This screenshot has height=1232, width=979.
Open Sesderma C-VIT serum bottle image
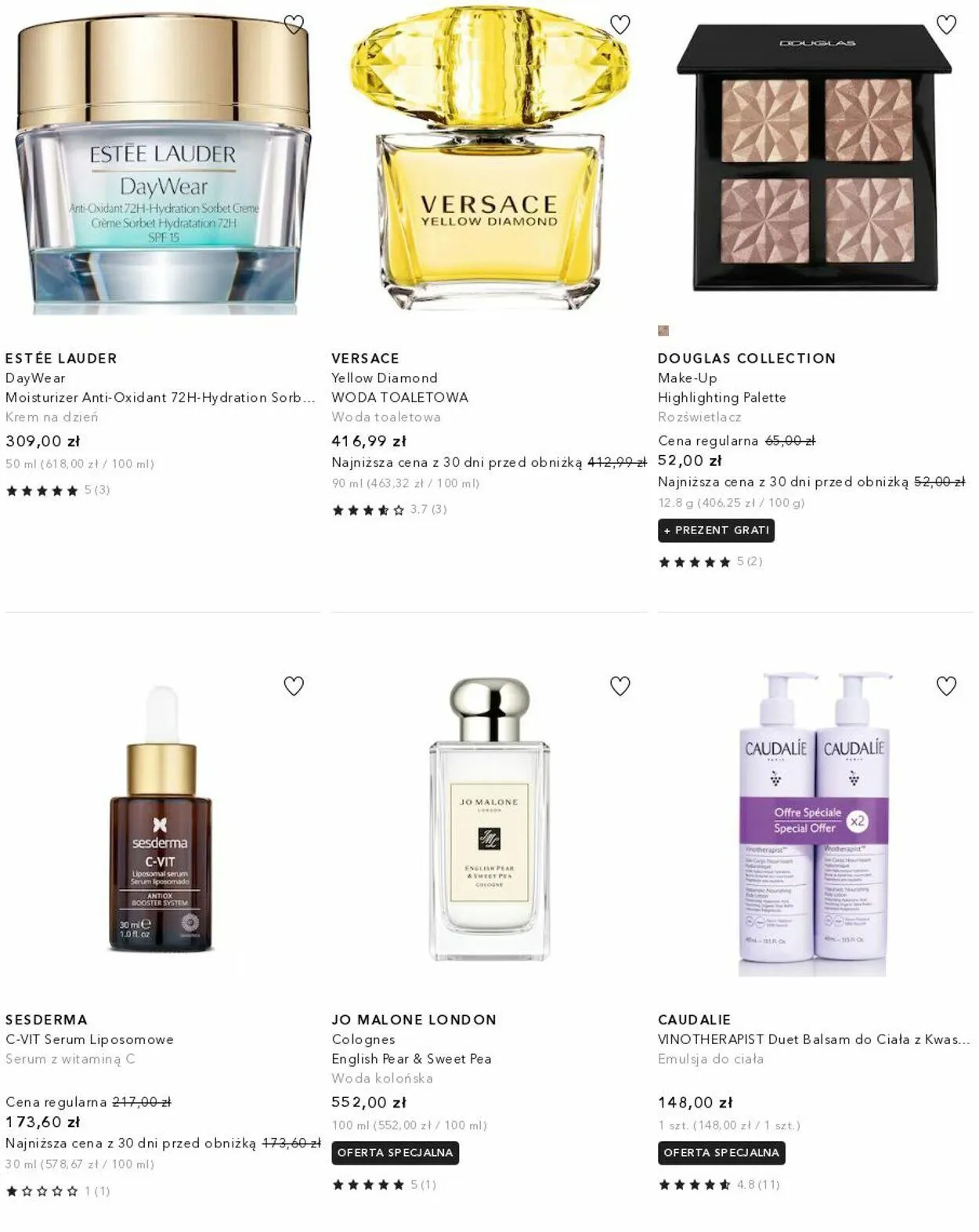pyautogui.click(x=161, y=818)
